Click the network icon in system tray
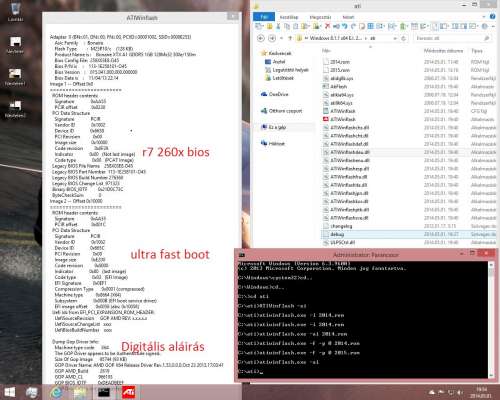 click(451, 392)
